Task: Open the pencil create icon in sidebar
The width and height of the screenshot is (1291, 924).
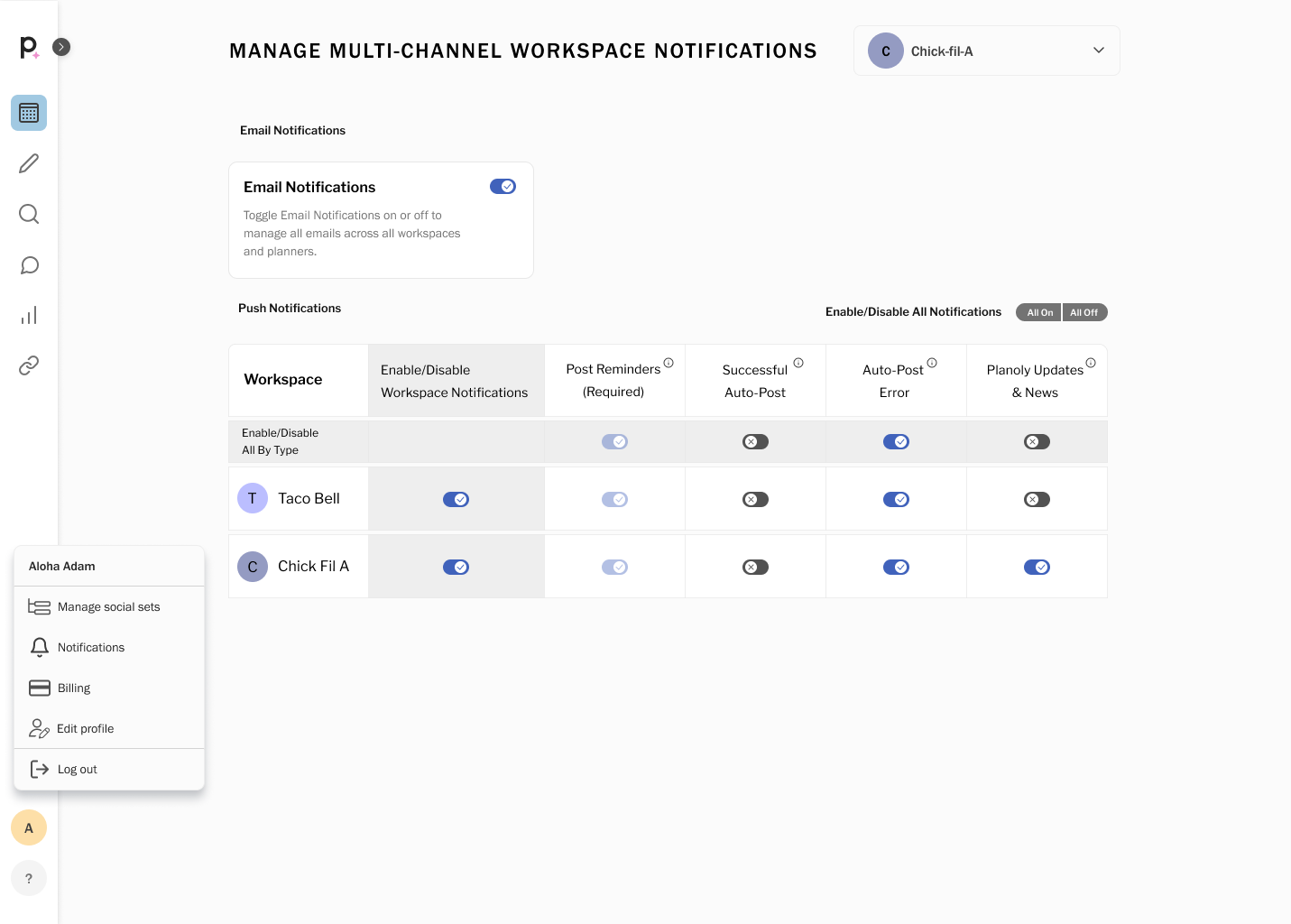Action: (29, 163)
